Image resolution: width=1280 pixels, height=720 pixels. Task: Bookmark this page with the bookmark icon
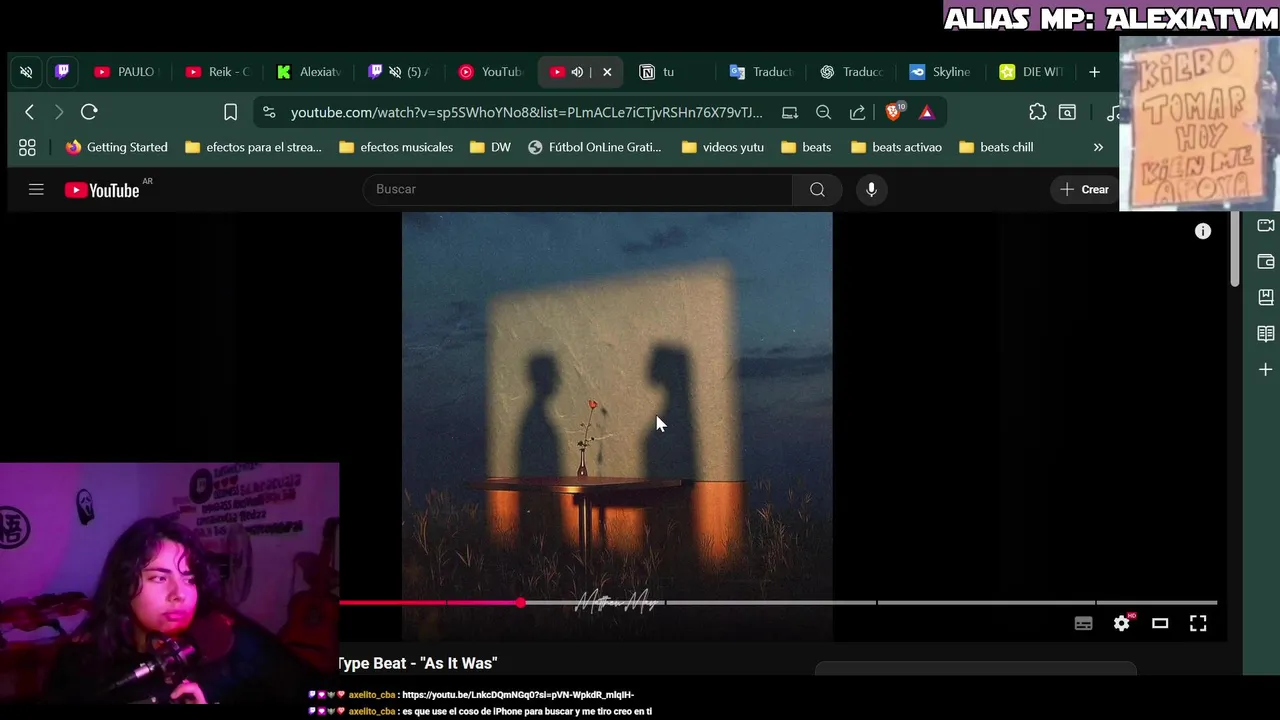(230, 112)
